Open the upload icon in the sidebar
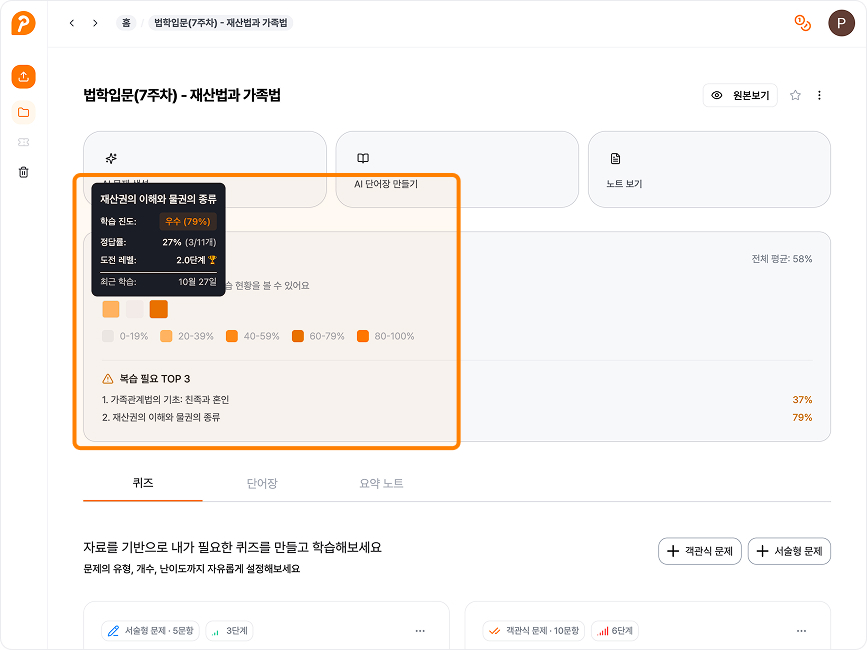Viewport: 867px width, 650px height. click(x=25, y=76)
